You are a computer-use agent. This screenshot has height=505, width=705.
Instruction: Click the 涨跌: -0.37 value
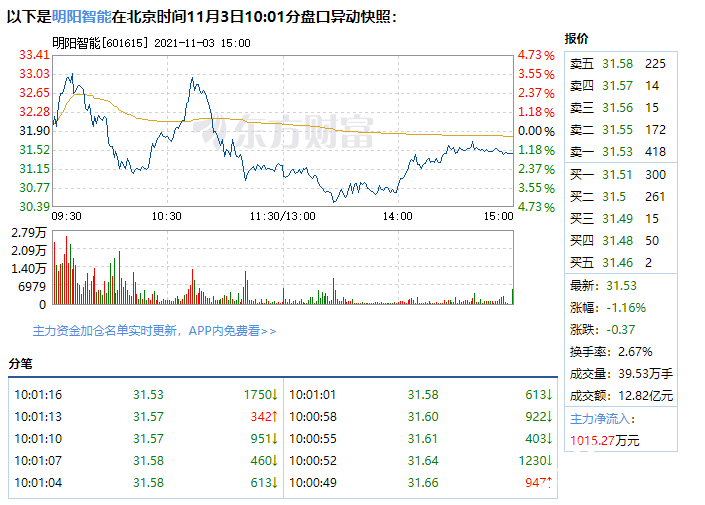[x=620, y=330]
